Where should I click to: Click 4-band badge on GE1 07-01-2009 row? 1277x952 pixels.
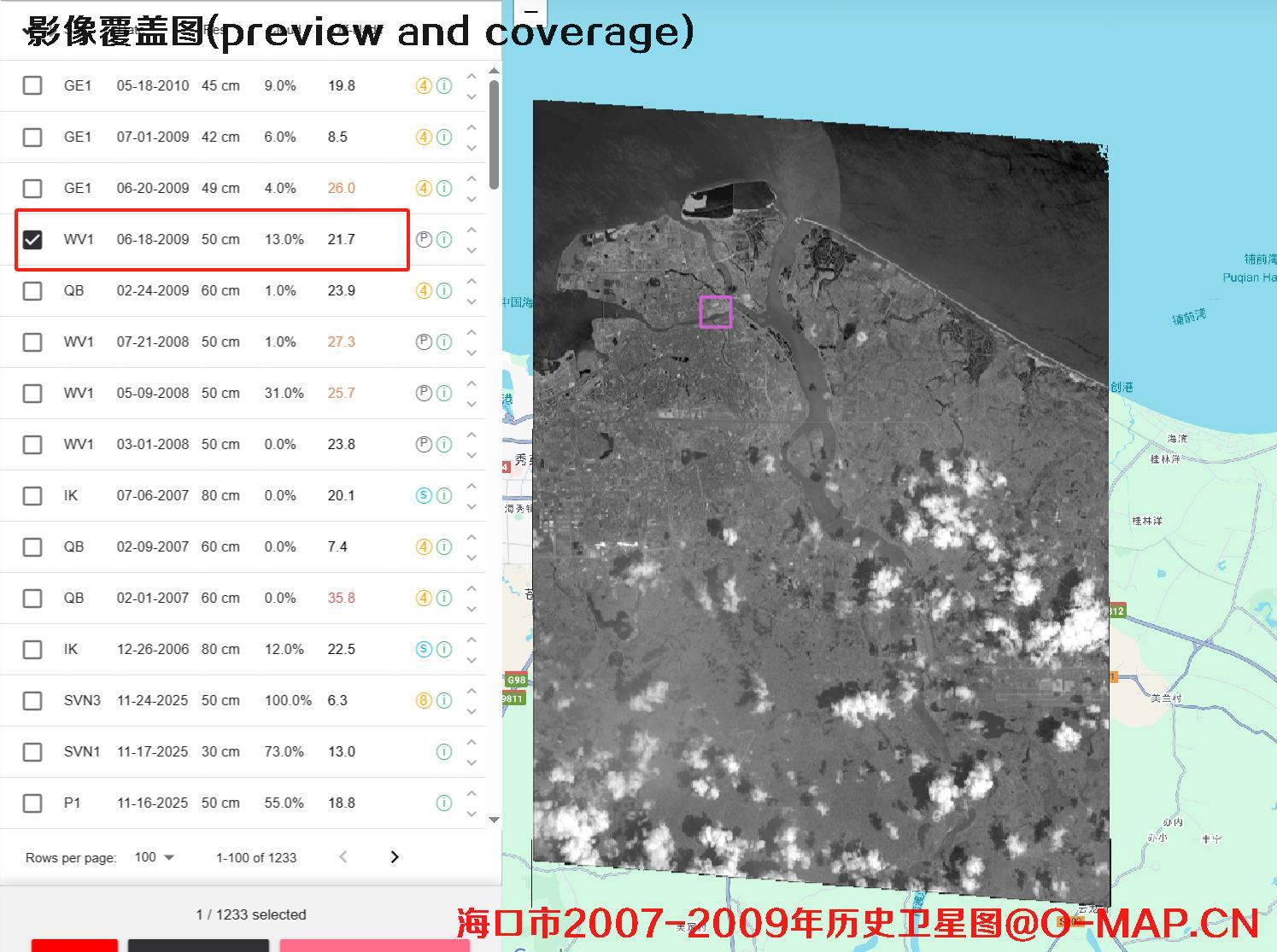tap(424, 137)
